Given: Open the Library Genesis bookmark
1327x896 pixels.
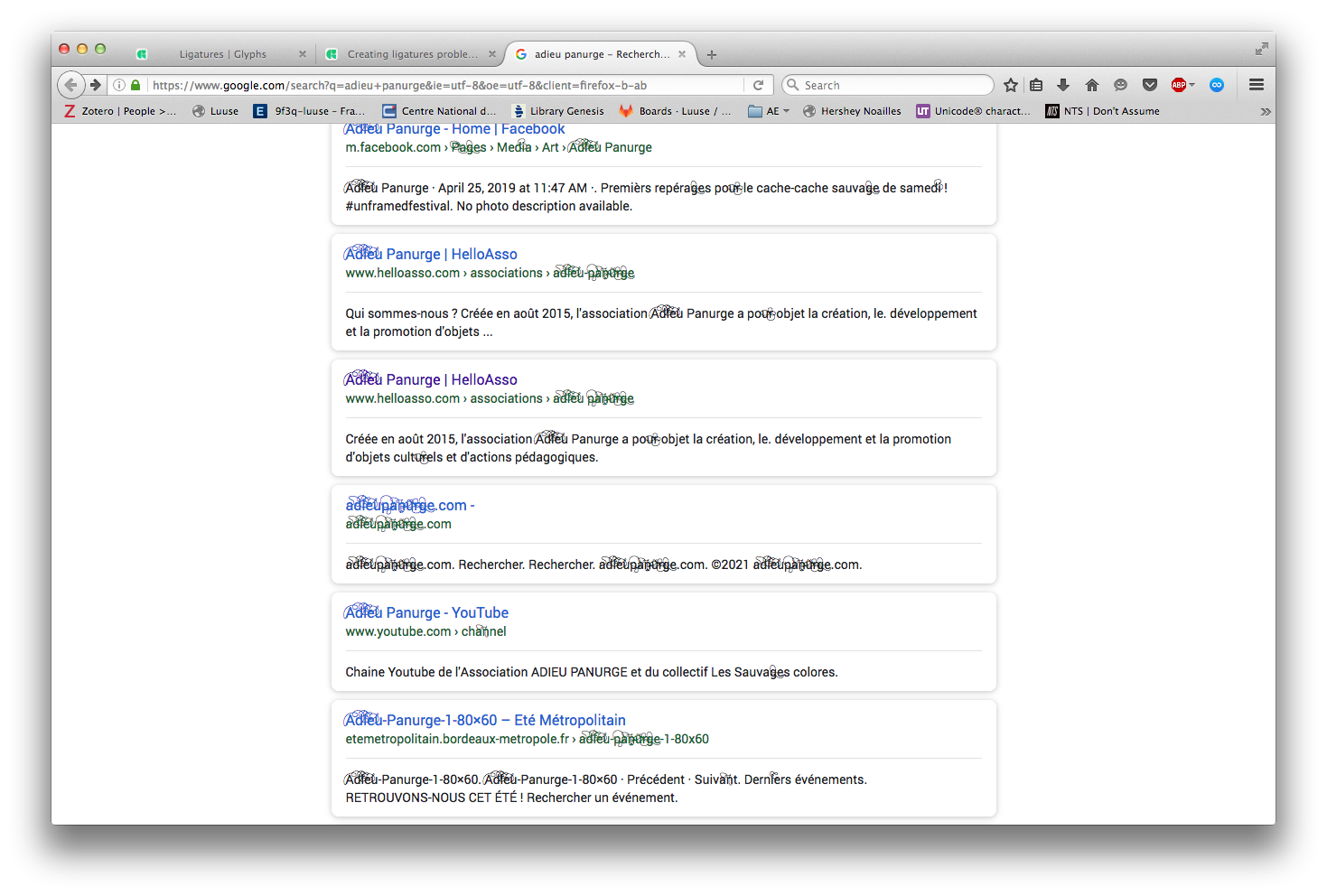Looking at the screenshot, I should [558, 111].
